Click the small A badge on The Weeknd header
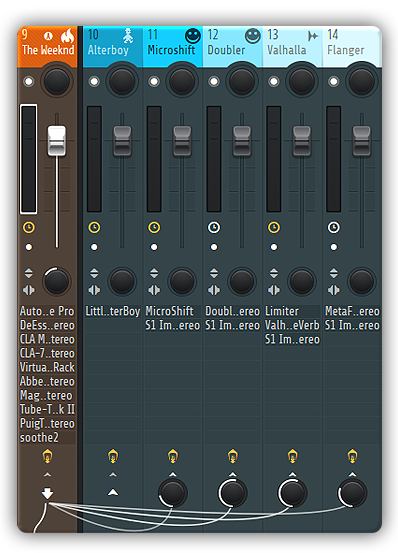 (48, 36)
